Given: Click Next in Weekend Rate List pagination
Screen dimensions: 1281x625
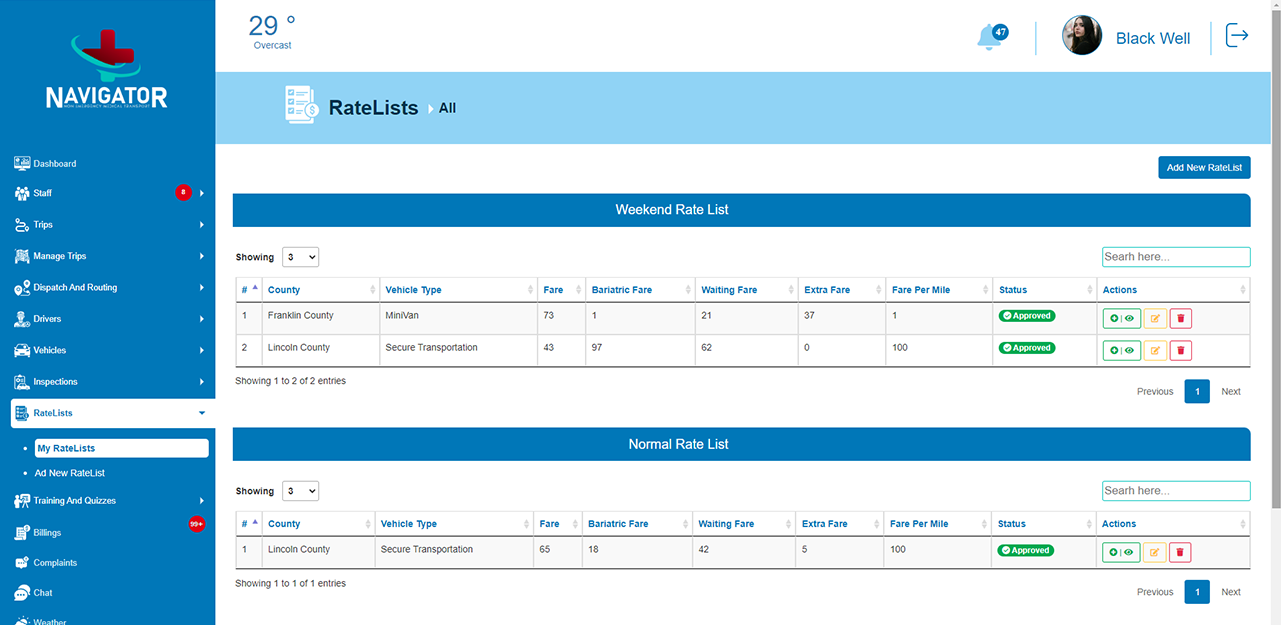Looking at the screenshot, I should point(1230,391).
